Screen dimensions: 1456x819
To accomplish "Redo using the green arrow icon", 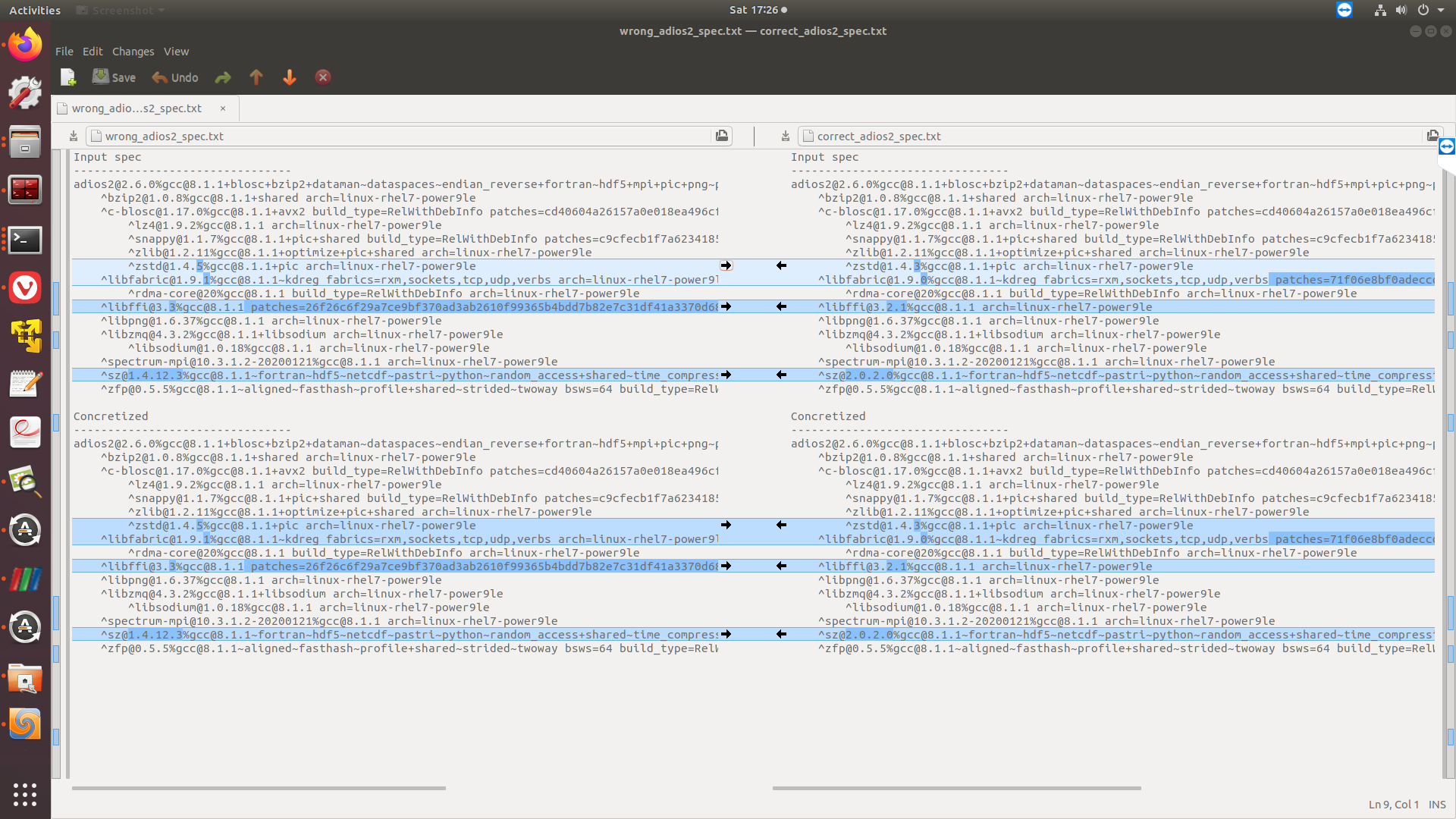I will [x=221, y=77].
